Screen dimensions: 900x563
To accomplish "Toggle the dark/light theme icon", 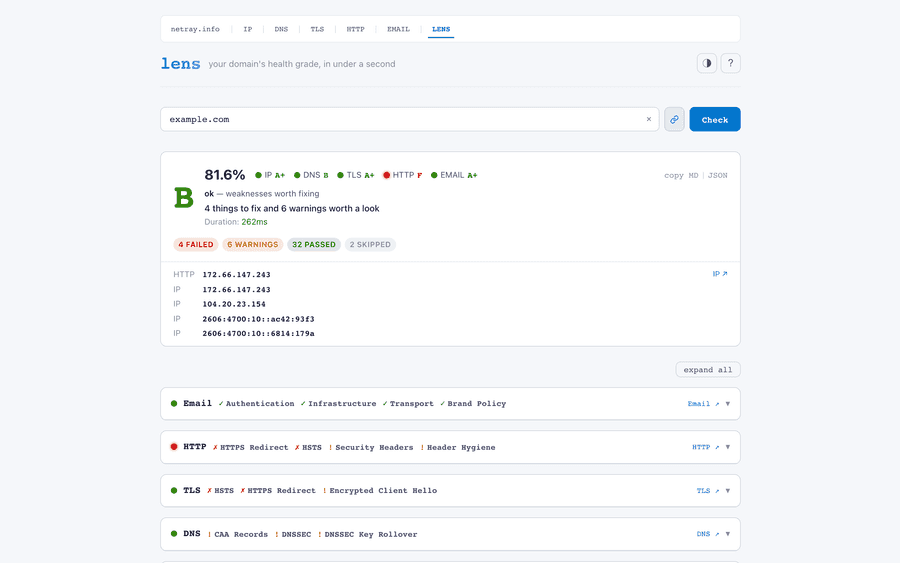I will (707, 63).
